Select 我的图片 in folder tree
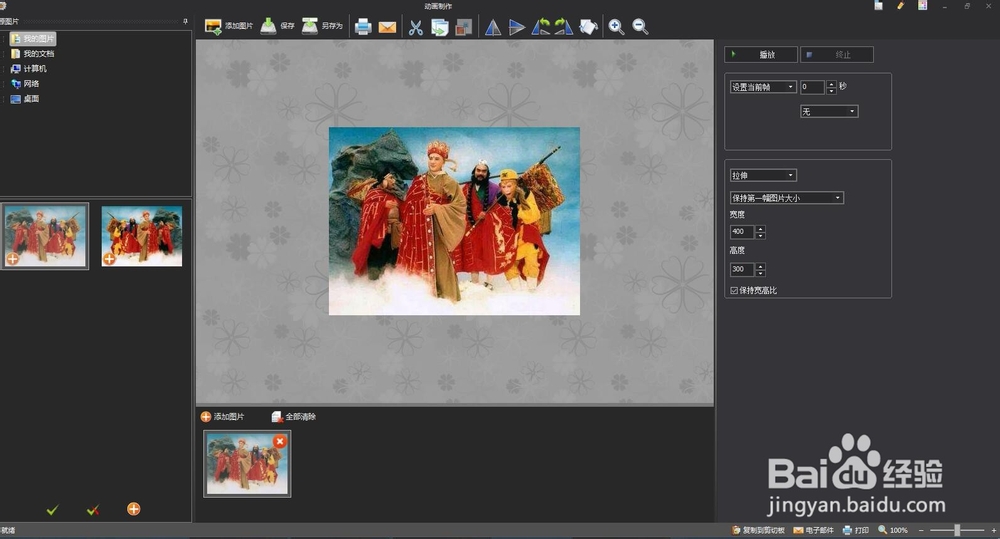Viewport: 1000px width, 539px height. tap(33, 39)
